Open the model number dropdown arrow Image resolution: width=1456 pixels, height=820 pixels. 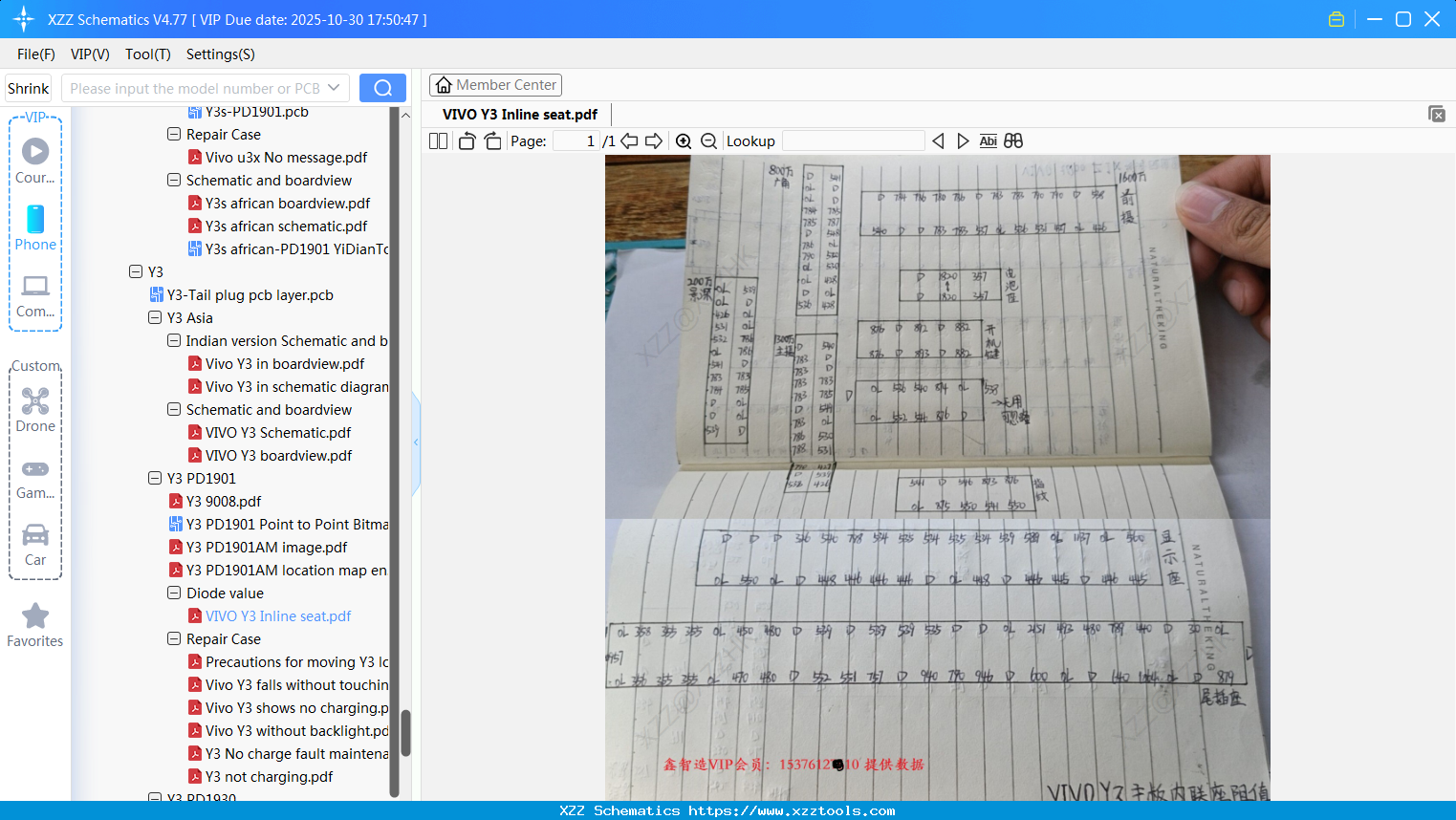tap(334, 88)
